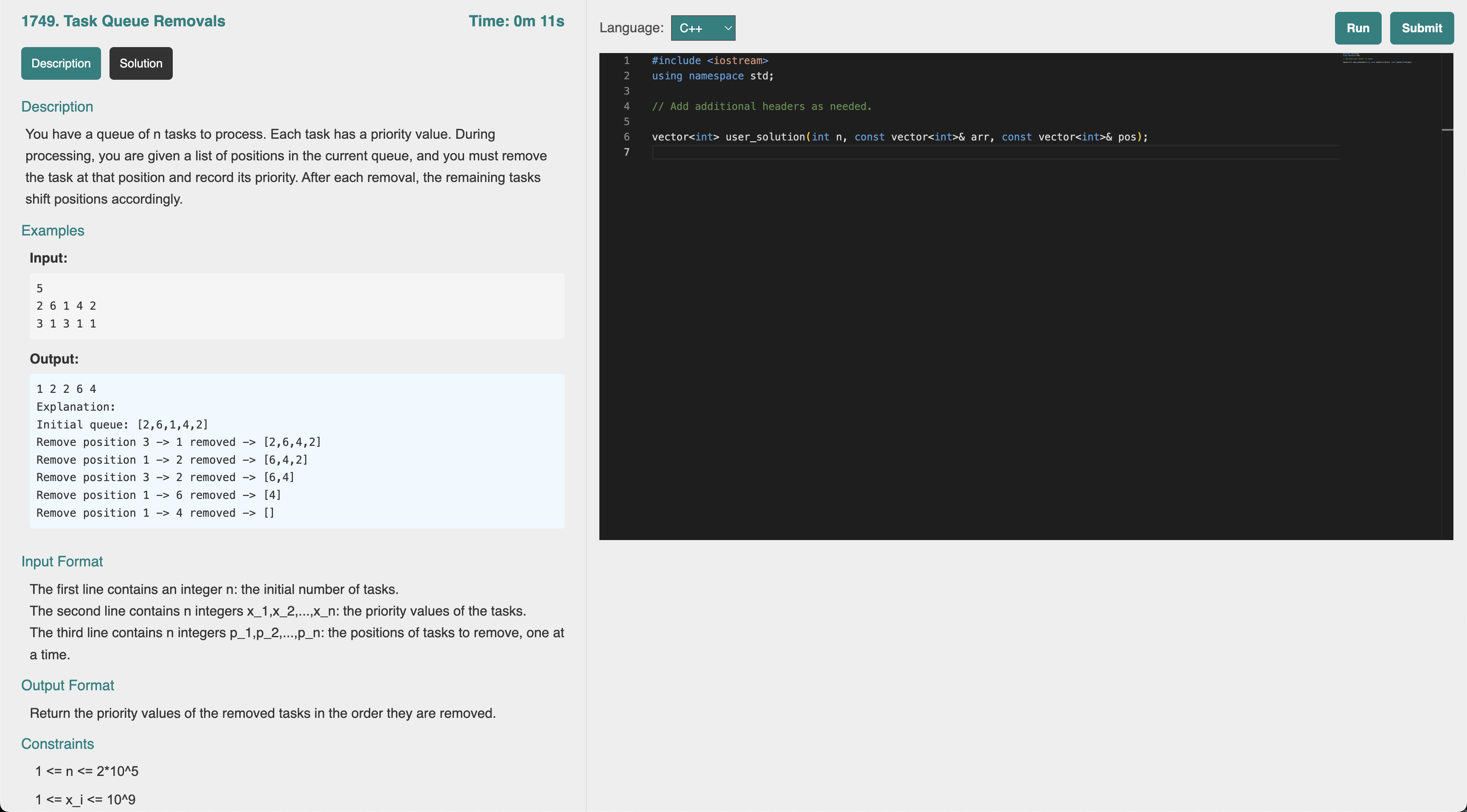The image size is (1467, 812).
Task: Click the Examples heading
Action: pyautogui.click(x=52, y=230)
